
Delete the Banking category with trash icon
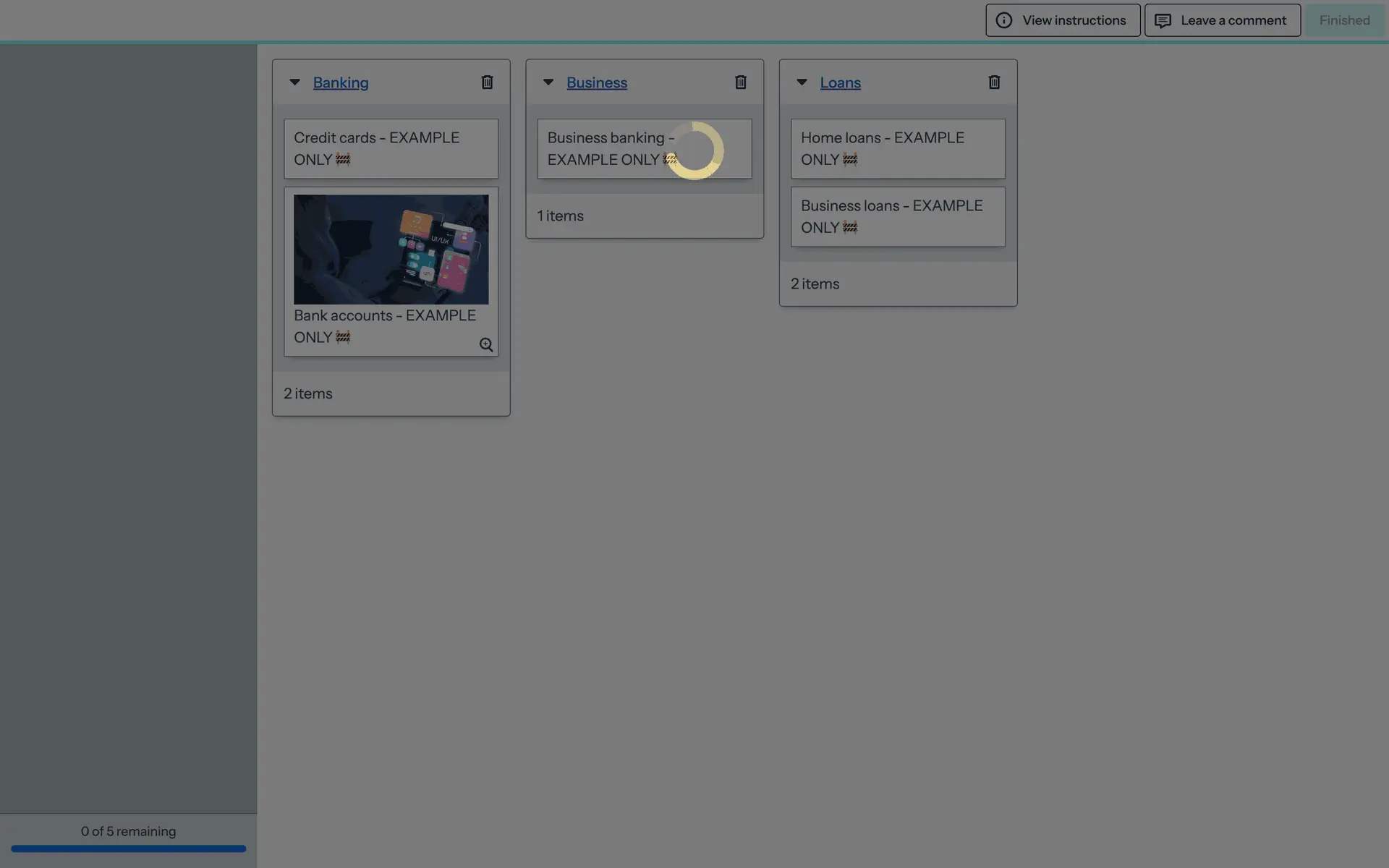coord(487,82)
